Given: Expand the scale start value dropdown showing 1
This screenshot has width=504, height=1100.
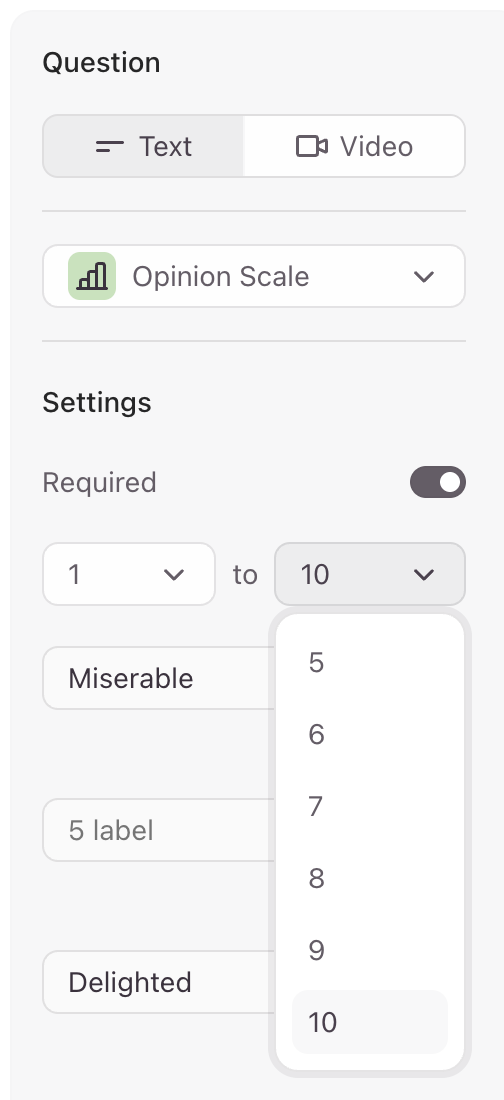Looking at the screenshot, I should point(129,574).
